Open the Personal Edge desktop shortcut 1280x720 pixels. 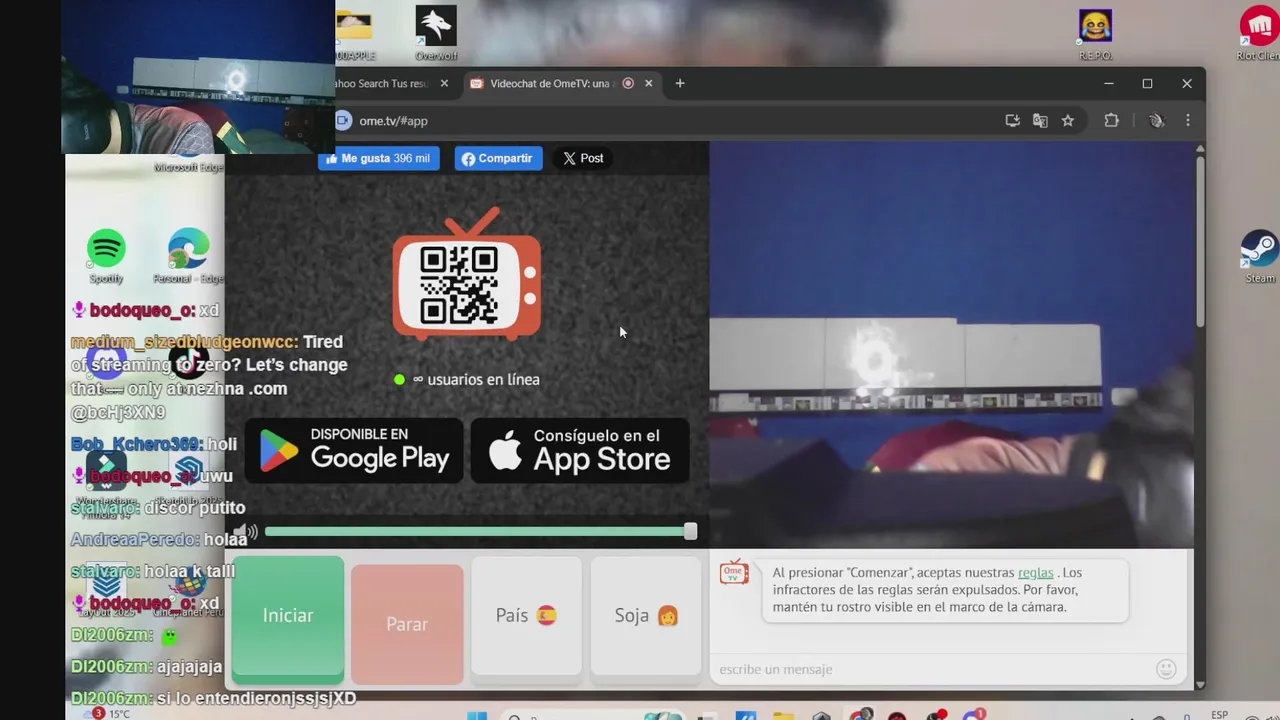(x=188, y=256)
